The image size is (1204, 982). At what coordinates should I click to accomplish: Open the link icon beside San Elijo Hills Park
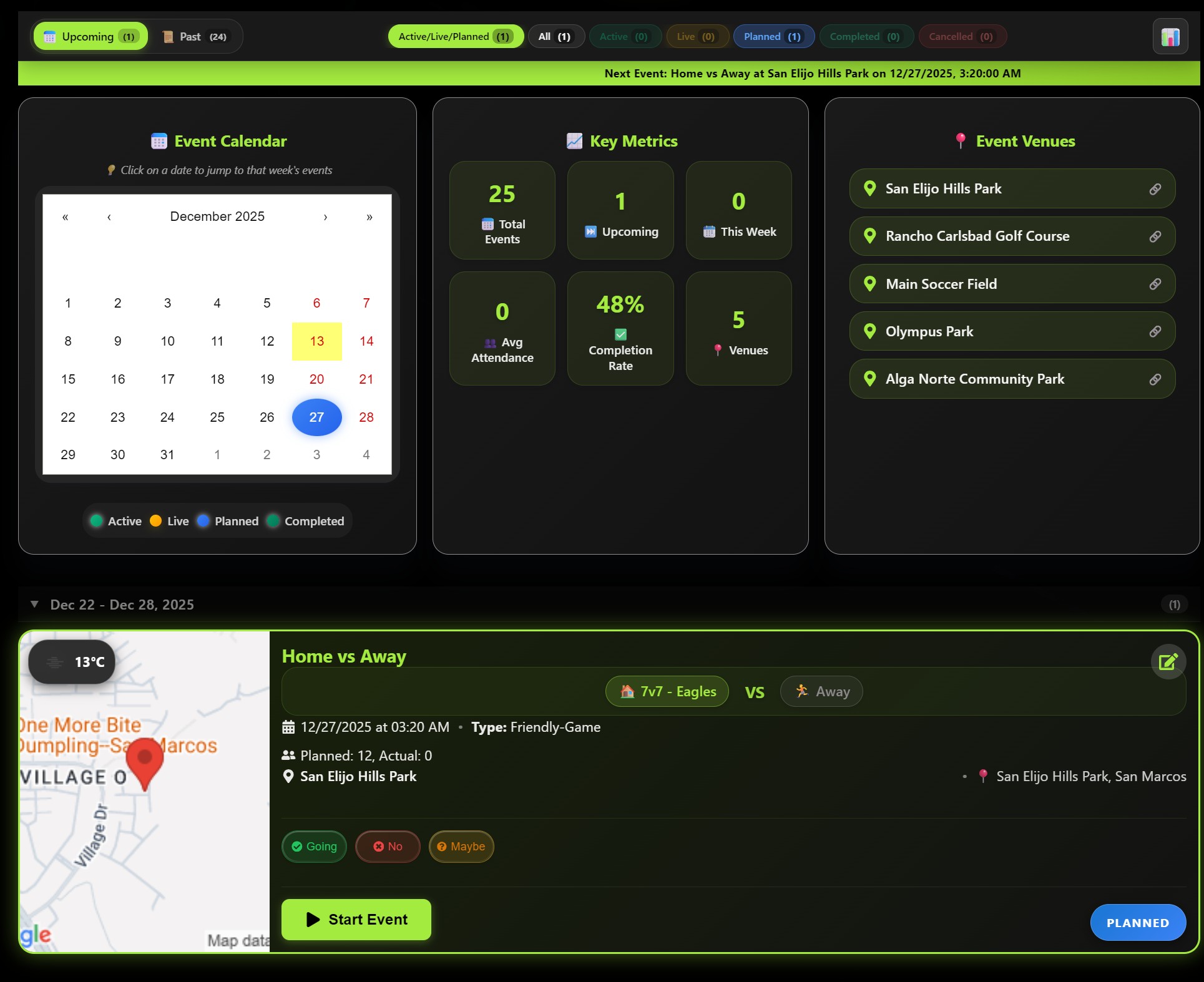(1154, 188)
